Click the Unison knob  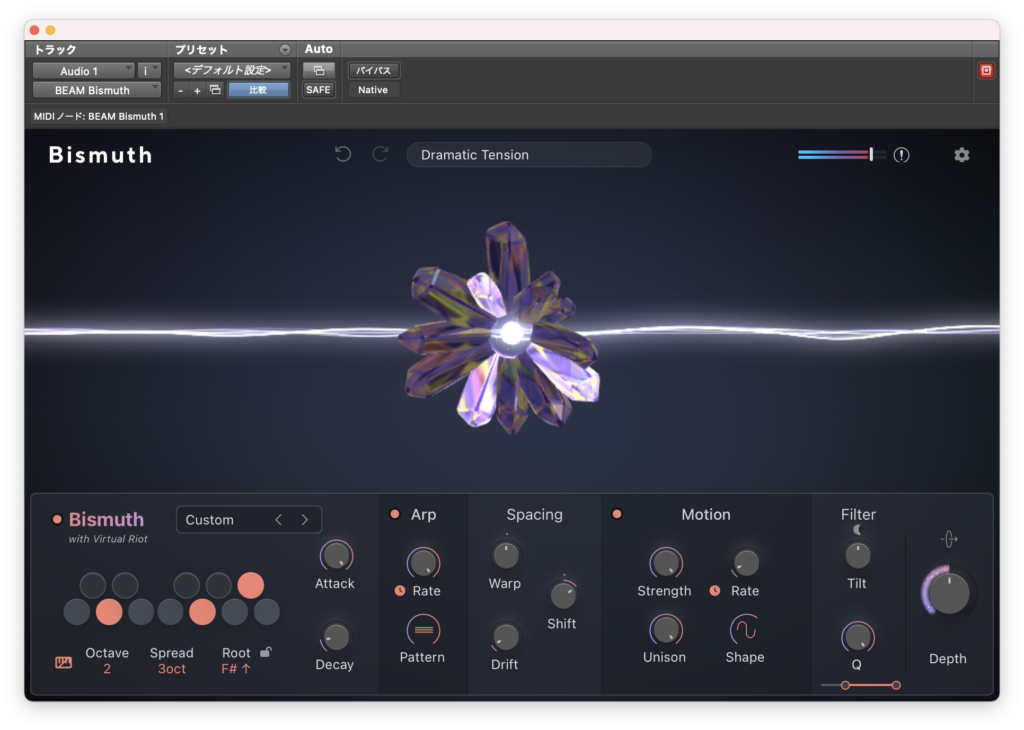click(665, 630)
